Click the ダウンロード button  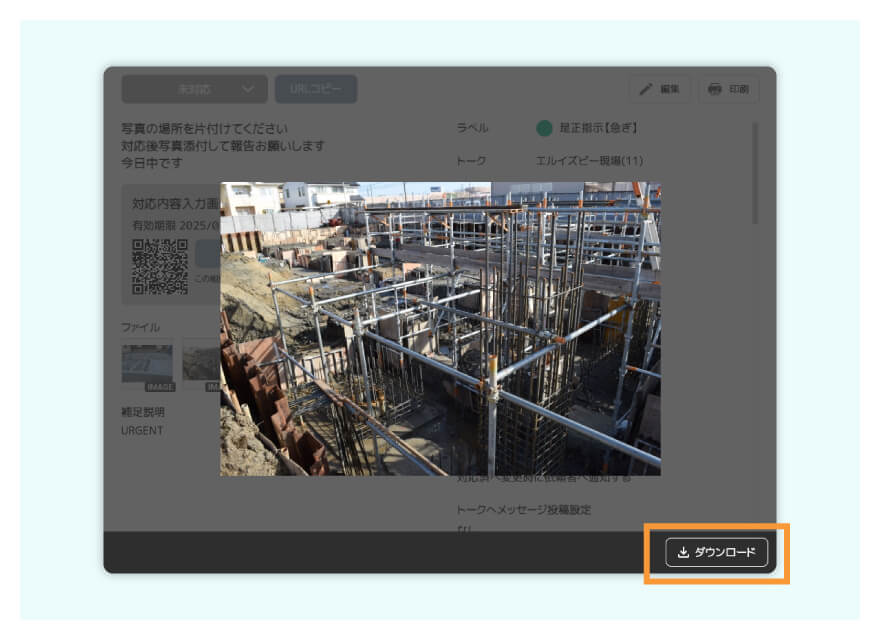click(716, 552)
